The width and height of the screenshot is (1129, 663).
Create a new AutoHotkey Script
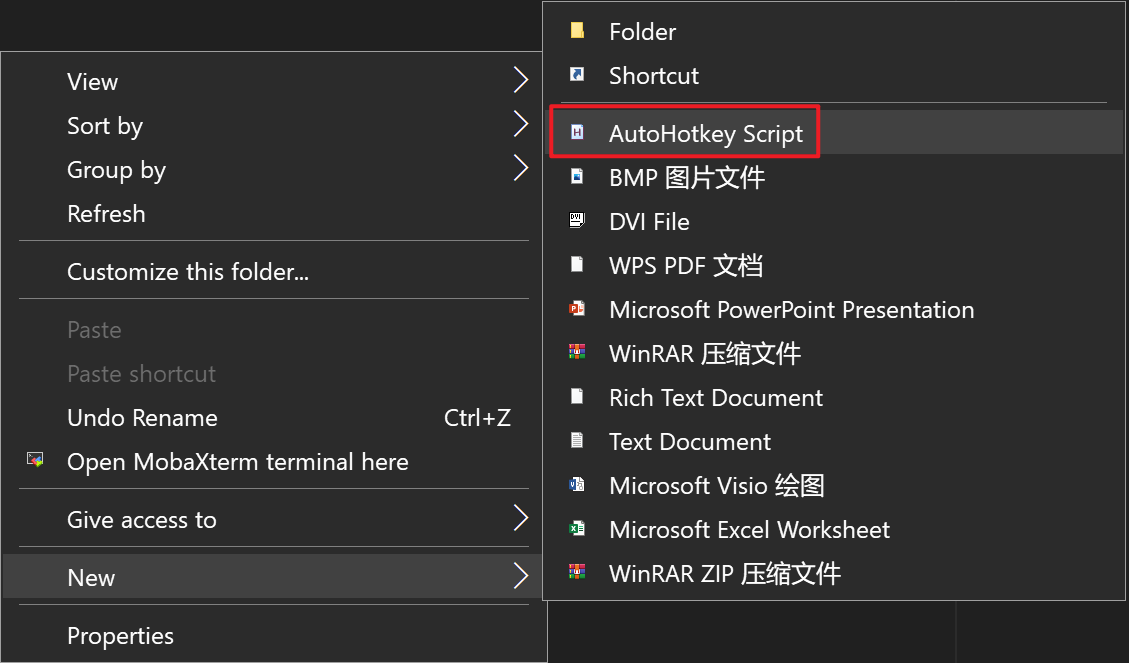coord(835,132)
